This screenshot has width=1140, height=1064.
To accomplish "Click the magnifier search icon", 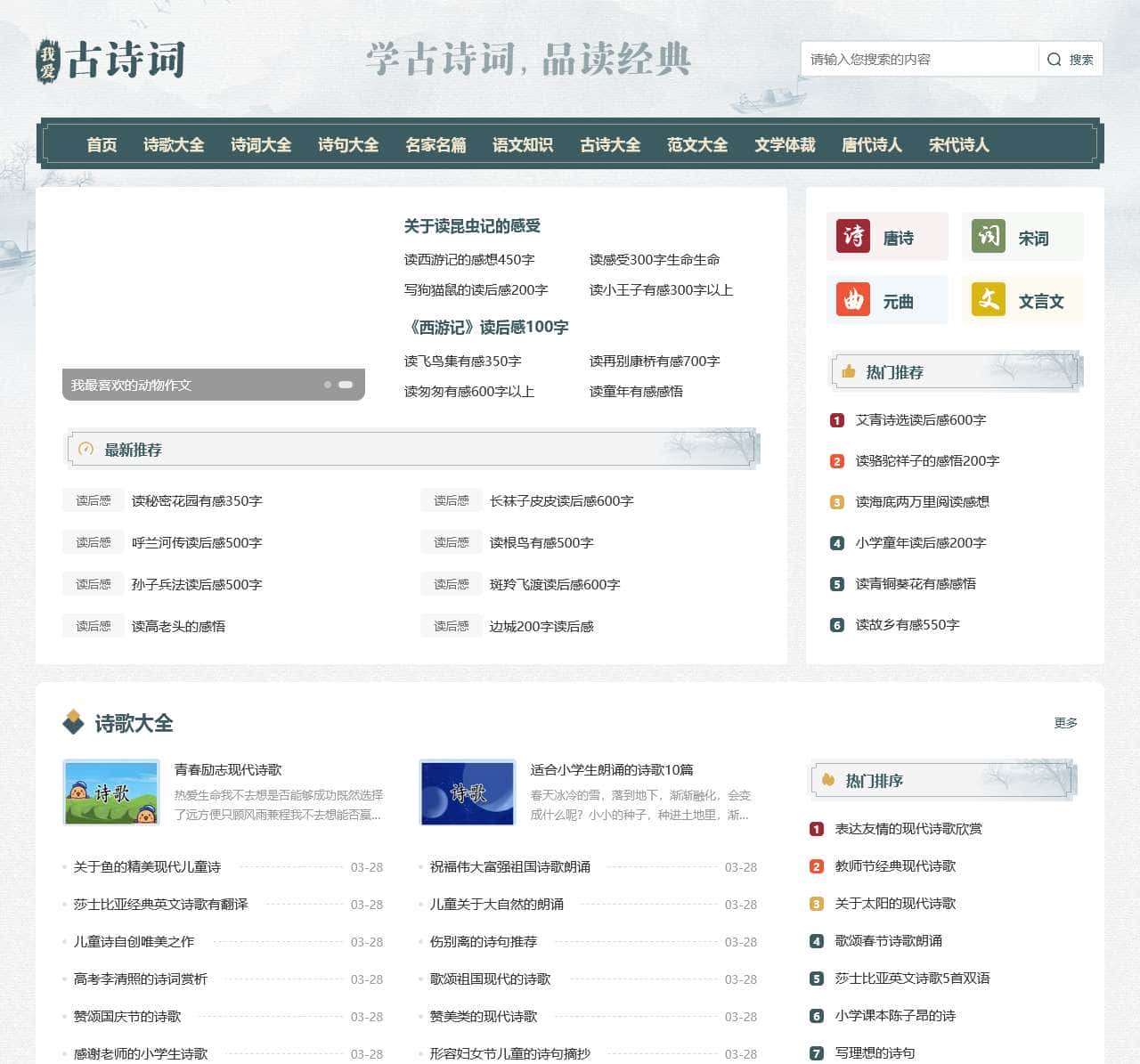I will pos(1054,60).
